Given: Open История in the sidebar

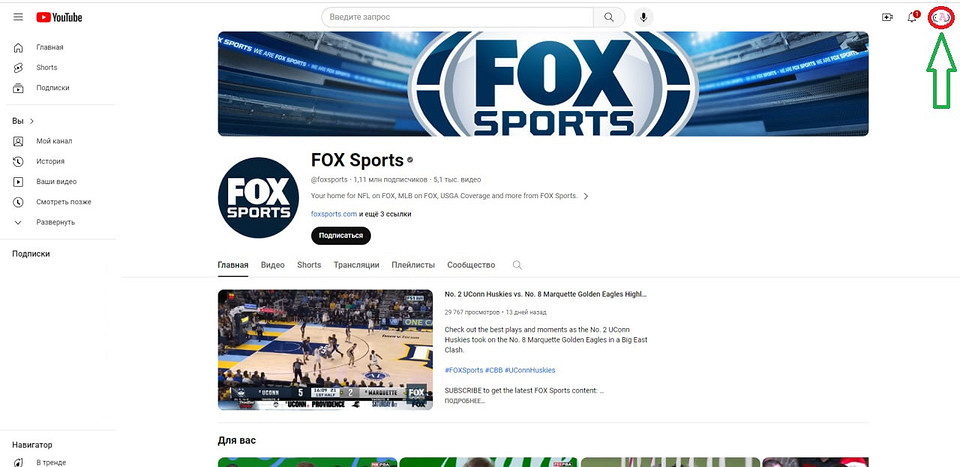Looking at the screenshot, I should (50, 161).
